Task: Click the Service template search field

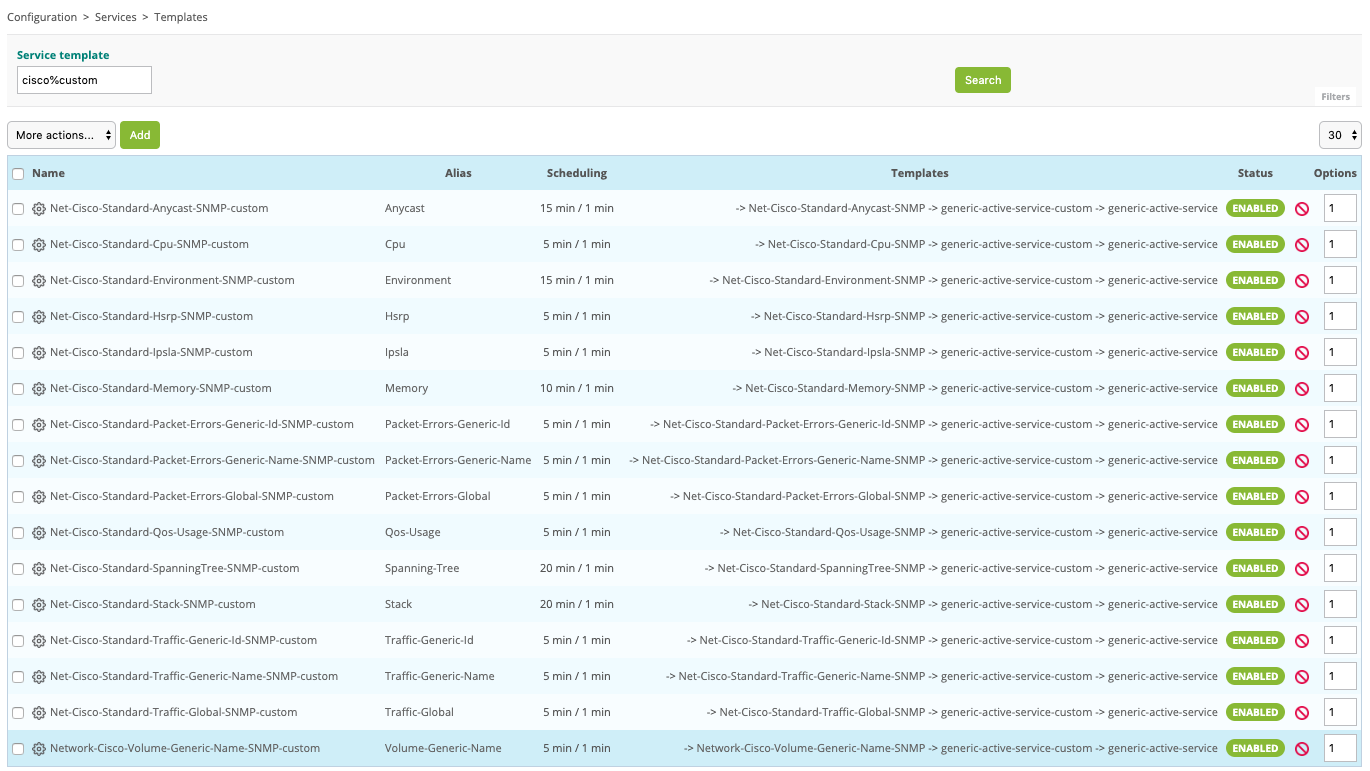Action: coord(84,80)
